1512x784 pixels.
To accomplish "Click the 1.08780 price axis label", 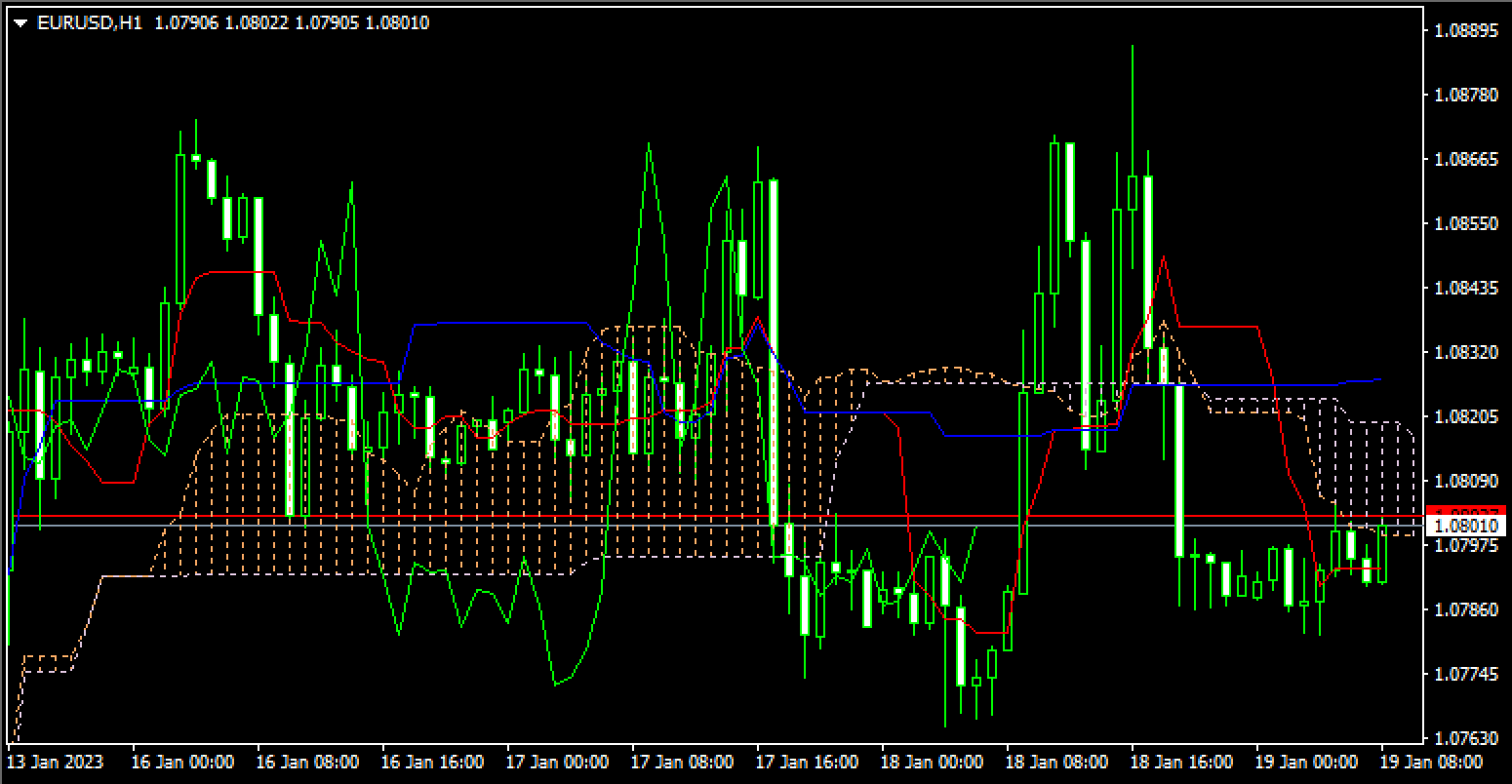I will pyautogui.click(x=1465, y=95).
